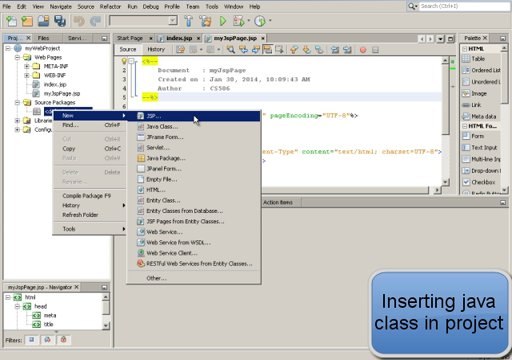
Task: Close the myJspPage.jsp editor tab
Action: click(x=263, y=38)
